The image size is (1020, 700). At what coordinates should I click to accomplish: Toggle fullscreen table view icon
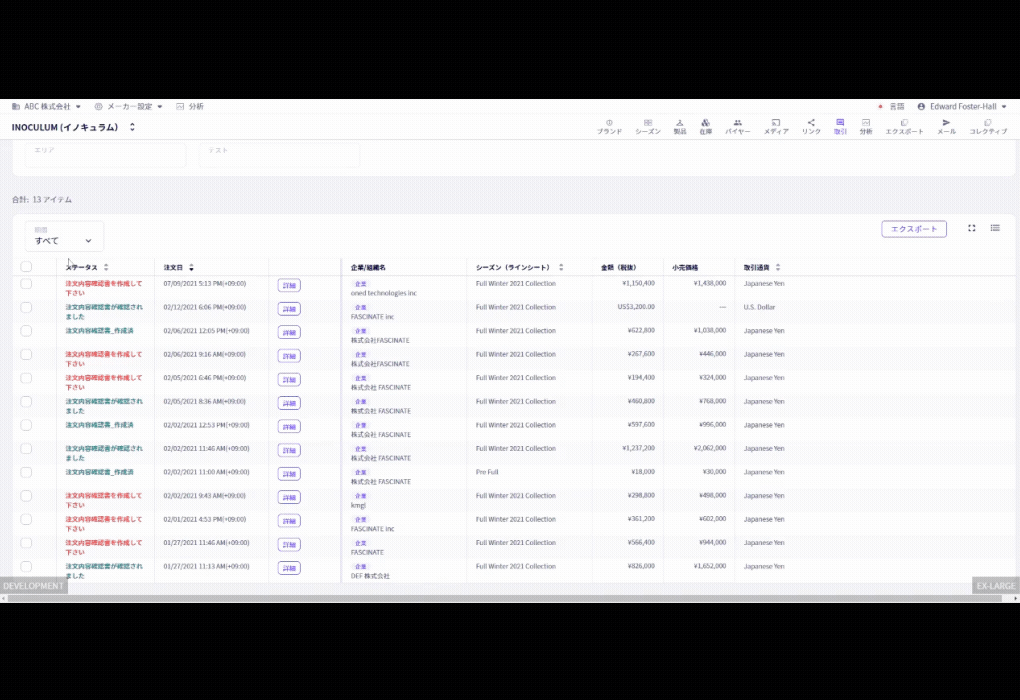click(x=971, y=228)
